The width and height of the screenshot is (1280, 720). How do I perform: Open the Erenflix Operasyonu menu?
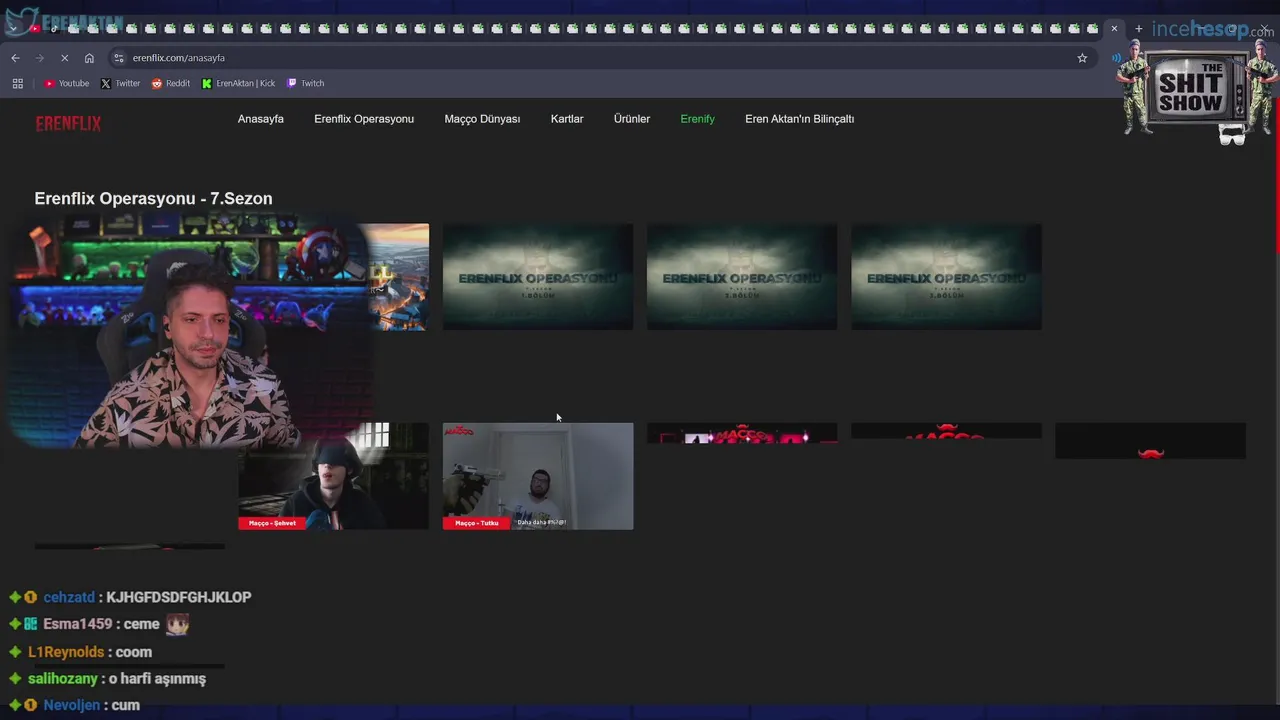(364, 119)
